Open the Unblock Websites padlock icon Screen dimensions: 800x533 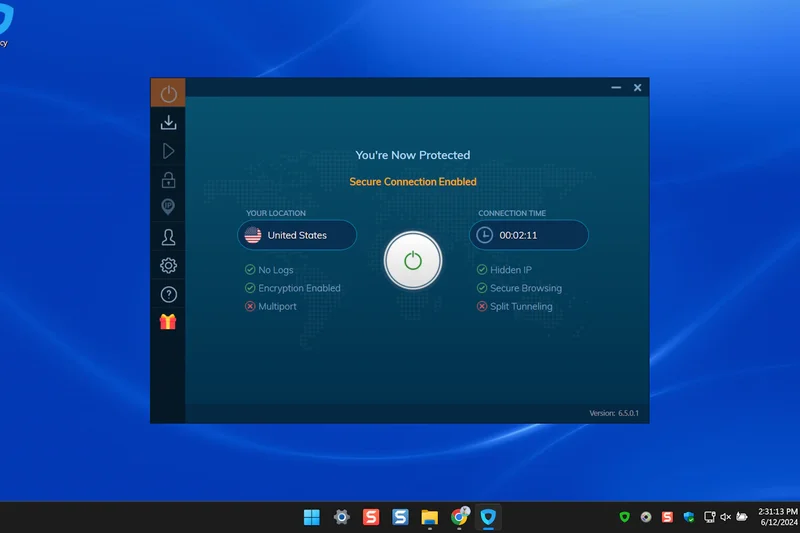click(x=168, y=180)
